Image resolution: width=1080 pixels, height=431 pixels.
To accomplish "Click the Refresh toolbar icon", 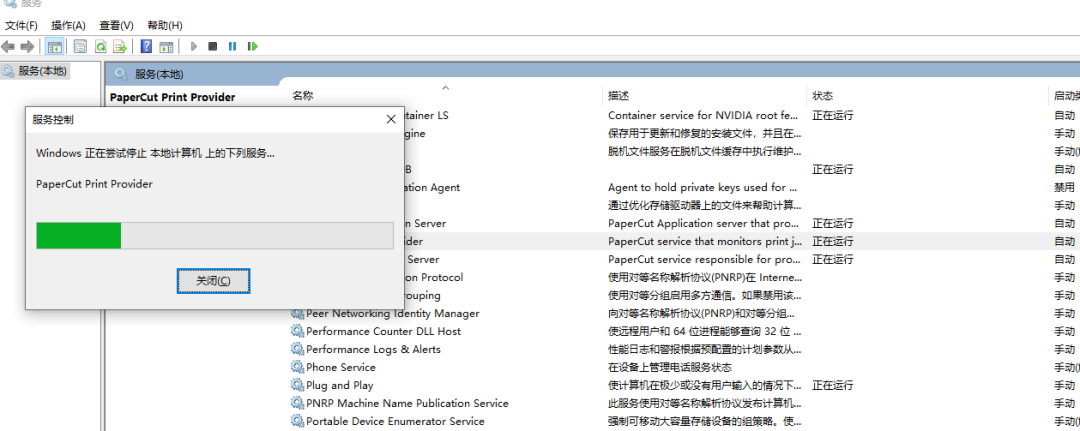I will click(101, 47).
